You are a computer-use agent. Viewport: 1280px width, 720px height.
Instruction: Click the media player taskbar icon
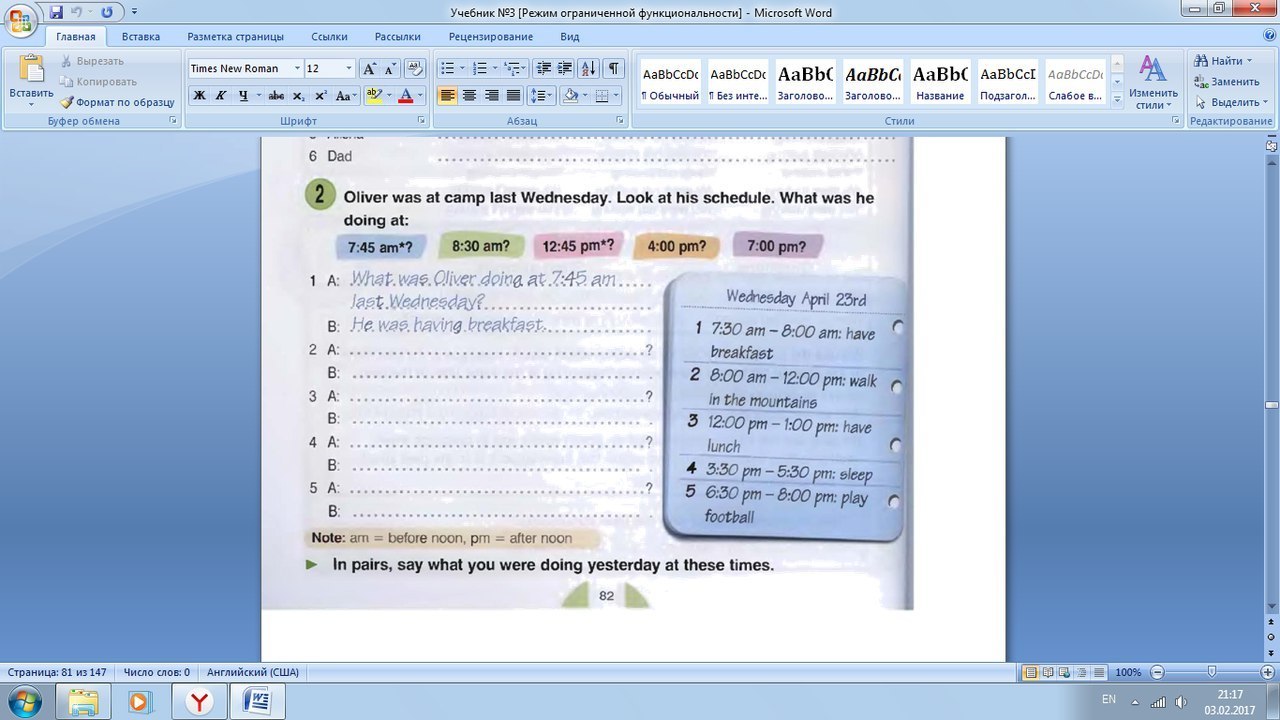click(x=139, y=701)
